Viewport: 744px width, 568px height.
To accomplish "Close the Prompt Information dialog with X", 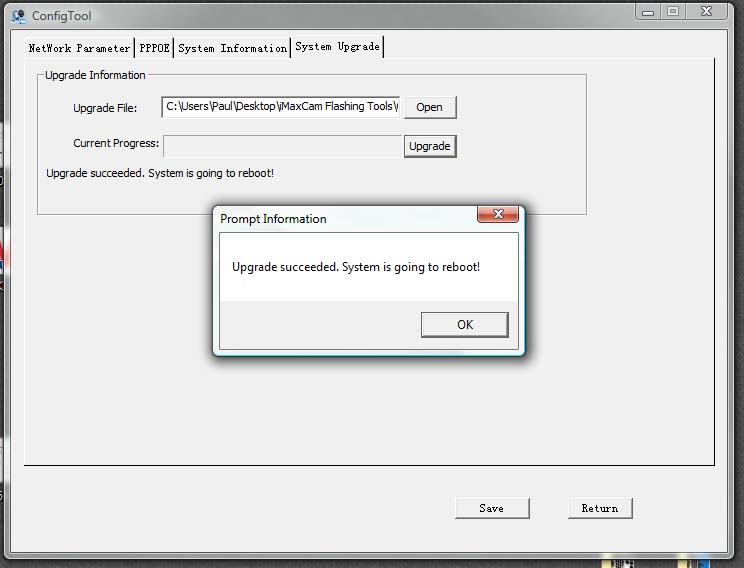I will pos(497,215).
